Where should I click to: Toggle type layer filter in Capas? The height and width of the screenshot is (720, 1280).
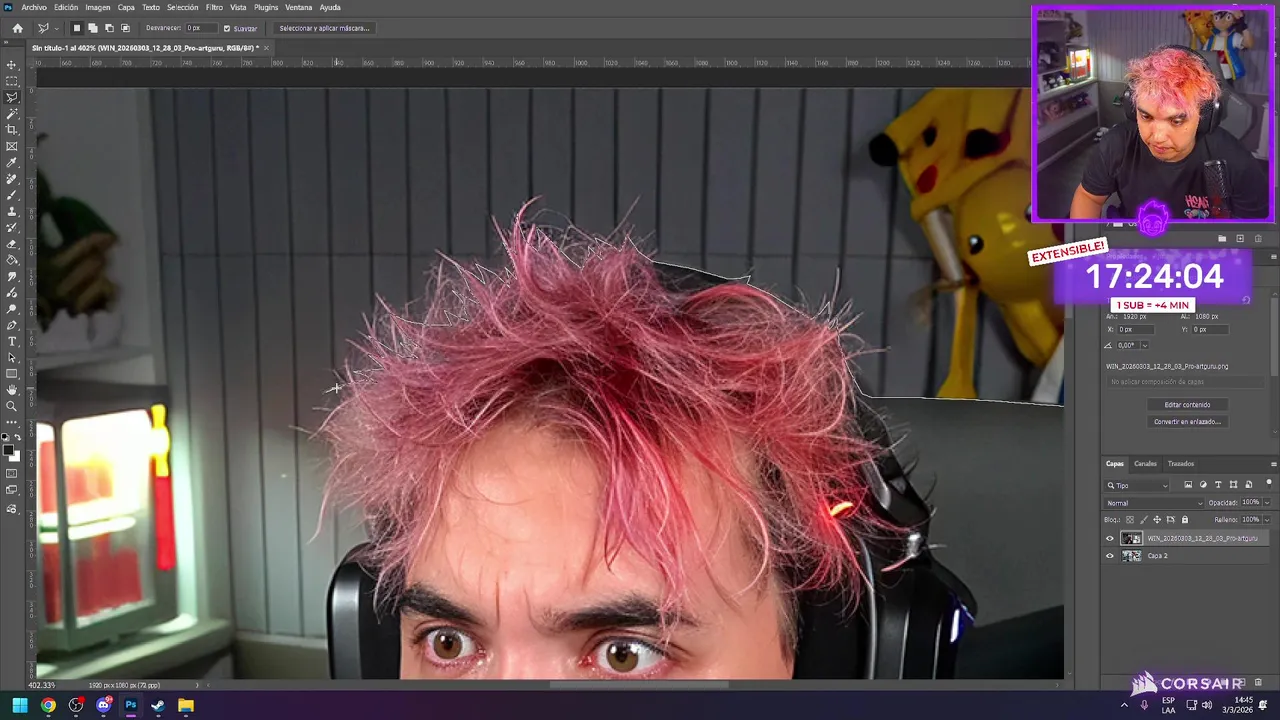(x=1218, y=485)
